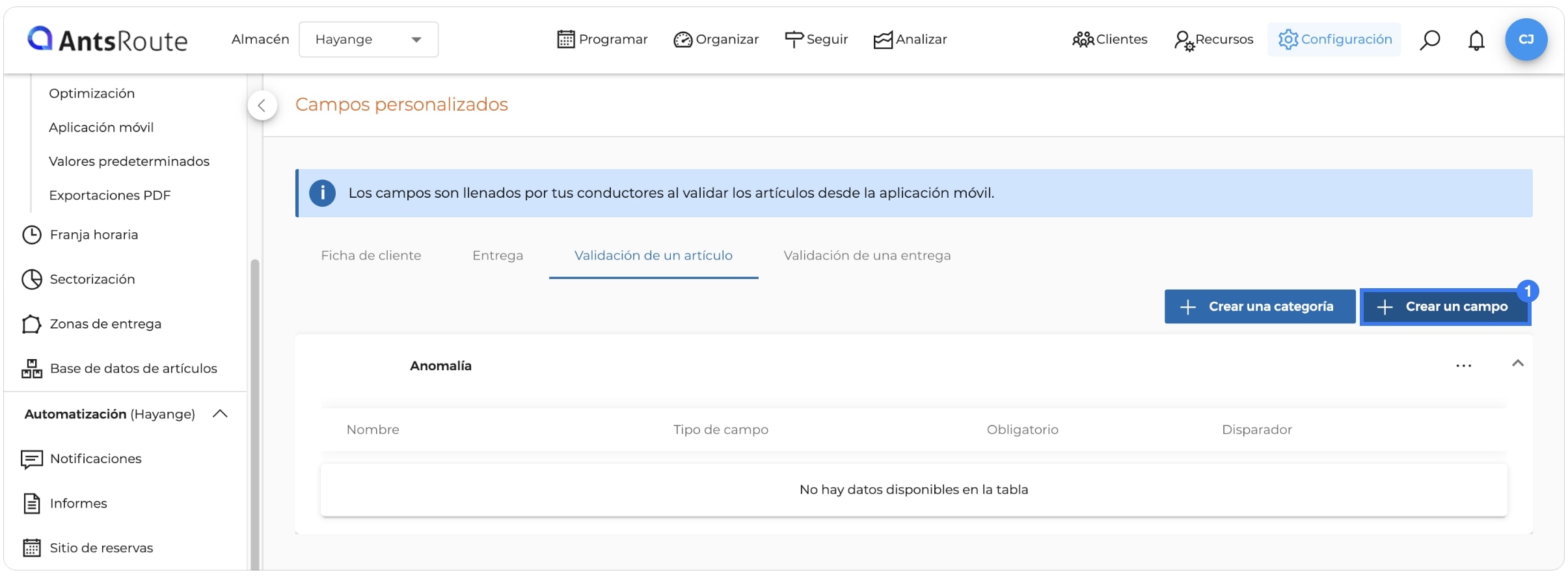Open the AntsRoute logo home link
Viewport: 1568px width, 577px height.
tap(107, 40)
